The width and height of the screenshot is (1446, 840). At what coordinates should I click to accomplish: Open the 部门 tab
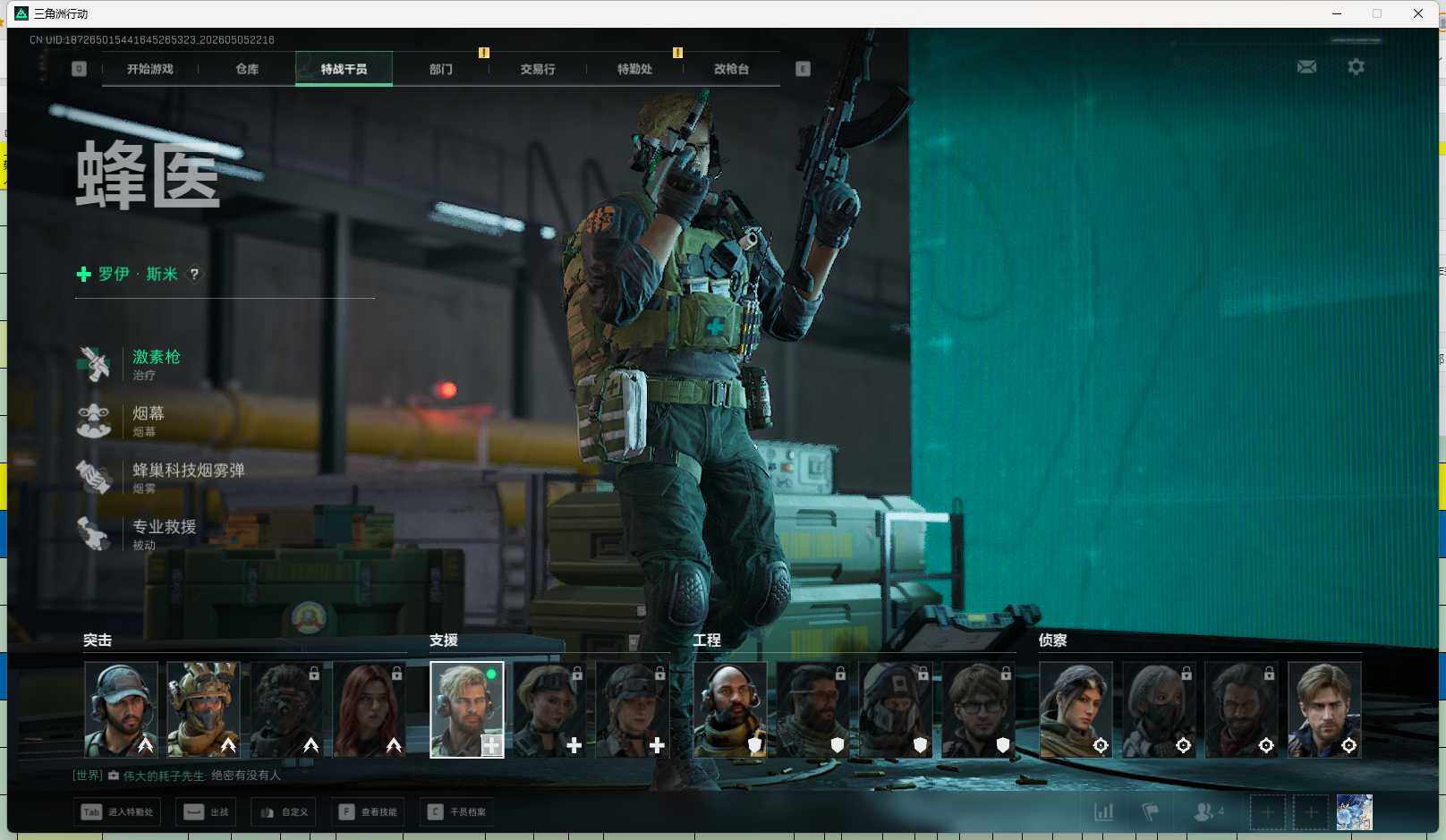pyautogui.click(x=440, y=69)
